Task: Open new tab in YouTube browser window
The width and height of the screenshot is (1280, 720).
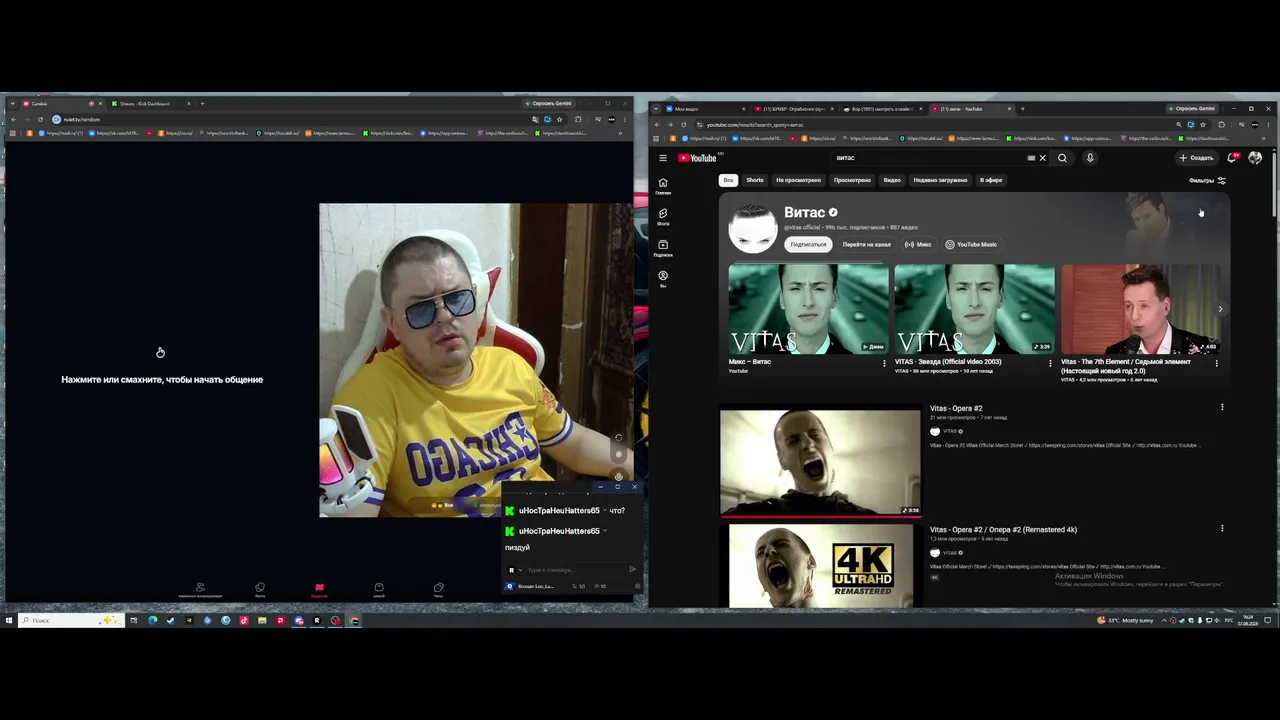Action: 1022,108
